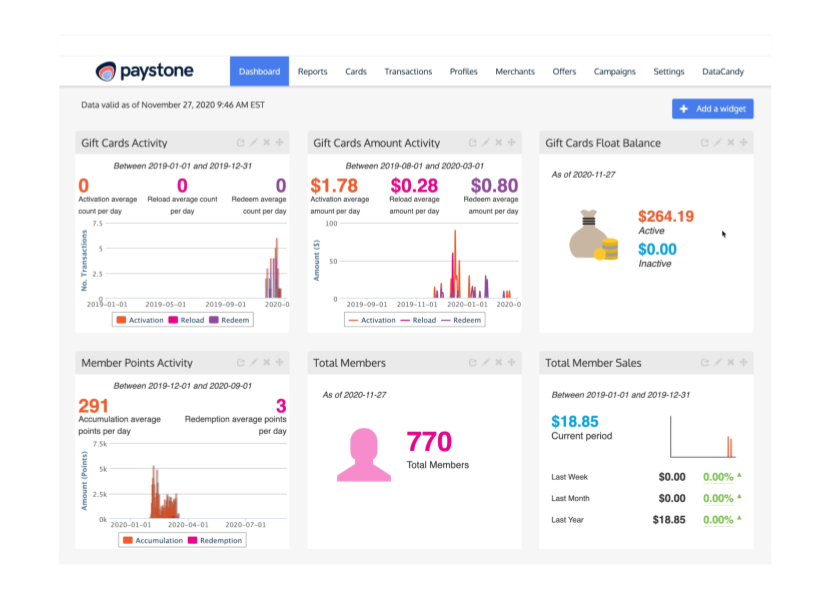Image resolution: width=830 pixels, height=600 pixels.
Task: Expand options via Member Points Activity move icon
Action: click(x=278, y=362)
